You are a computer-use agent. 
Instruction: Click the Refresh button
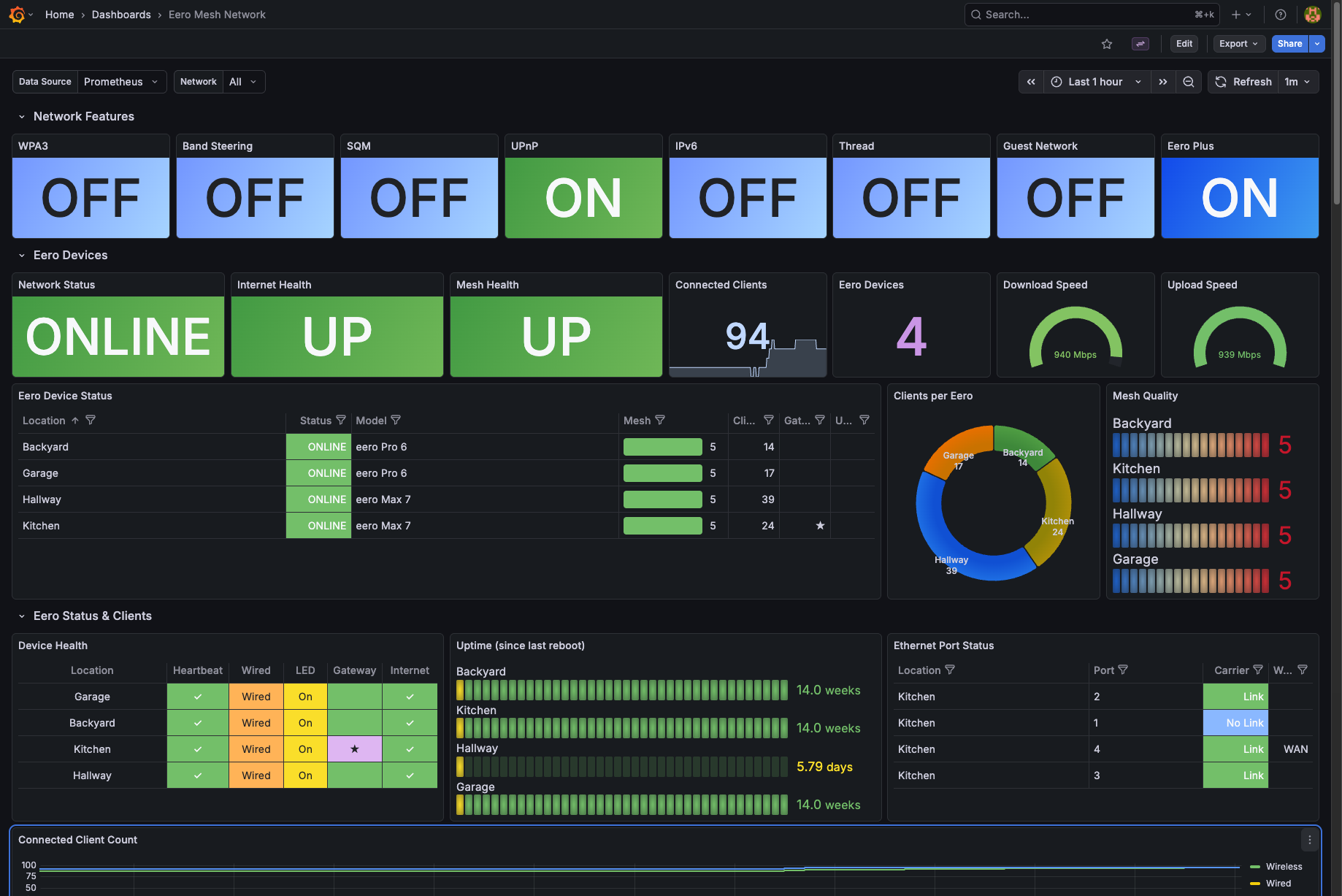tap(1243, 82)
